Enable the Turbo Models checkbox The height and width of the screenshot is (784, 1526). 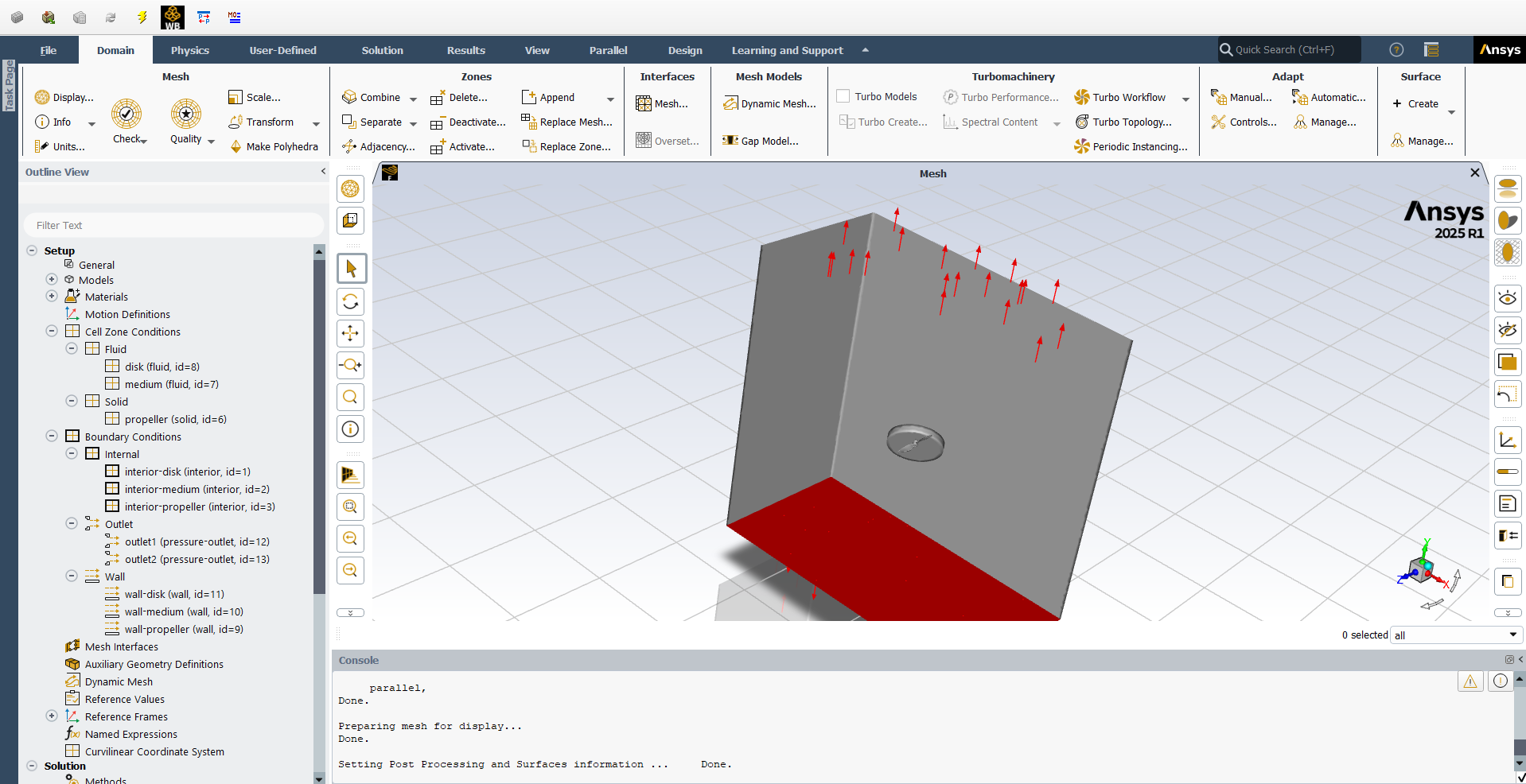tap(843, 96)
